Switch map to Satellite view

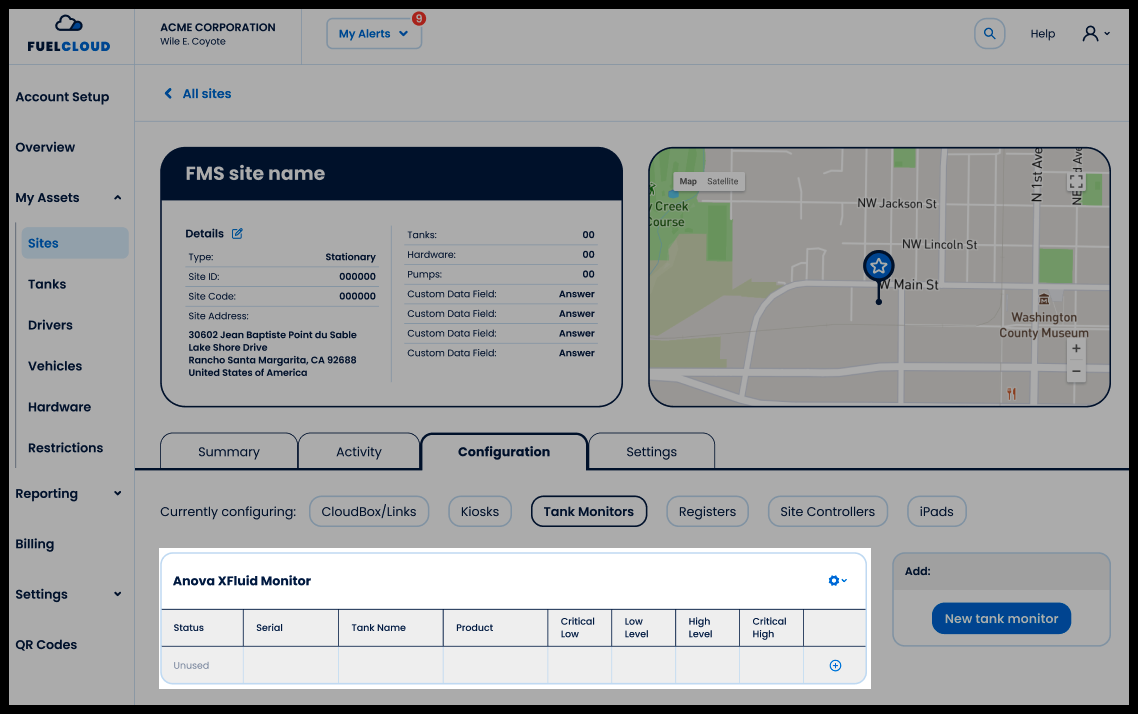(722, 181)
